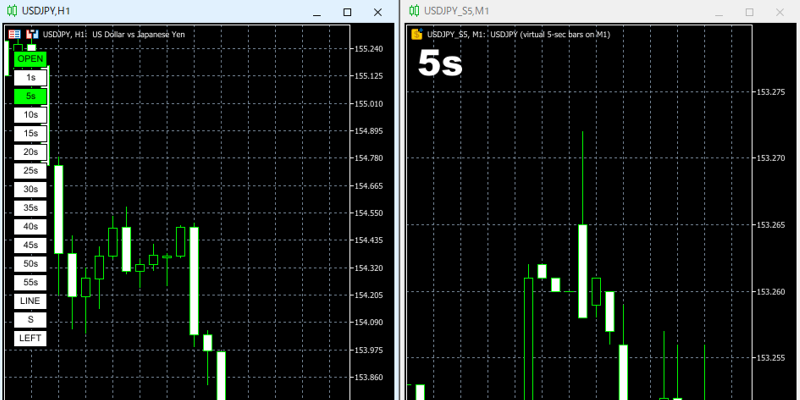
Task: Choose the 15s interval option
Action: (30, 133)
